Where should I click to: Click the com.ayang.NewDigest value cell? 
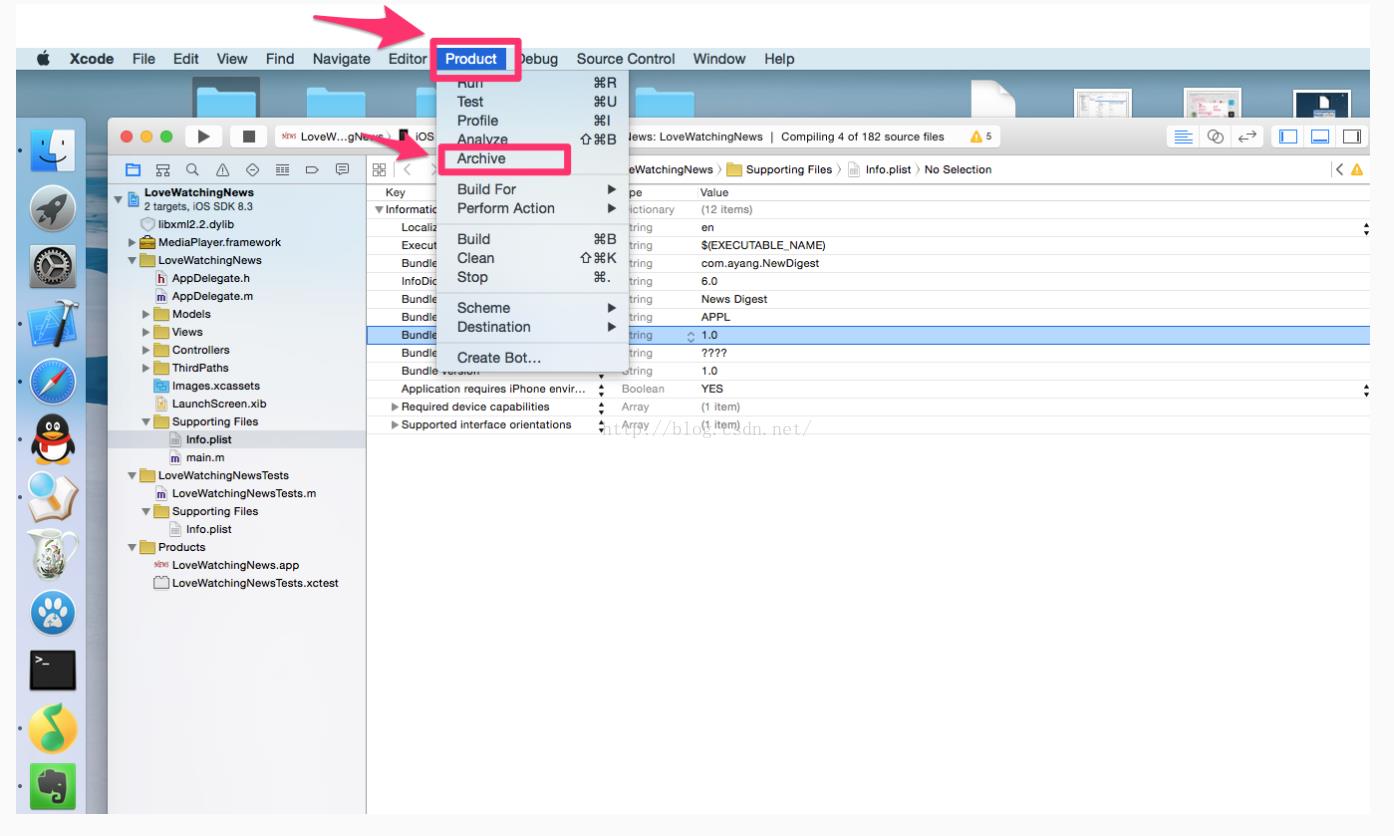point(760,264)
